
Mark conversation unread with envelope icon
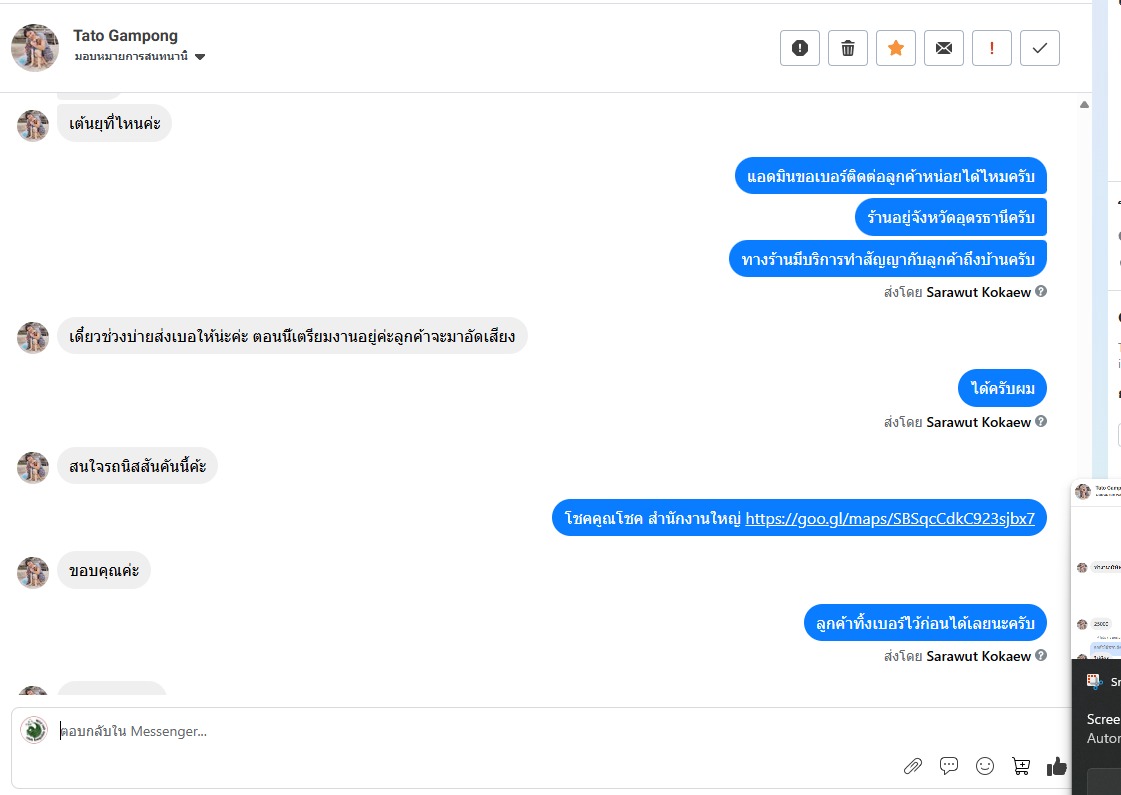click(x=944, y=48)
